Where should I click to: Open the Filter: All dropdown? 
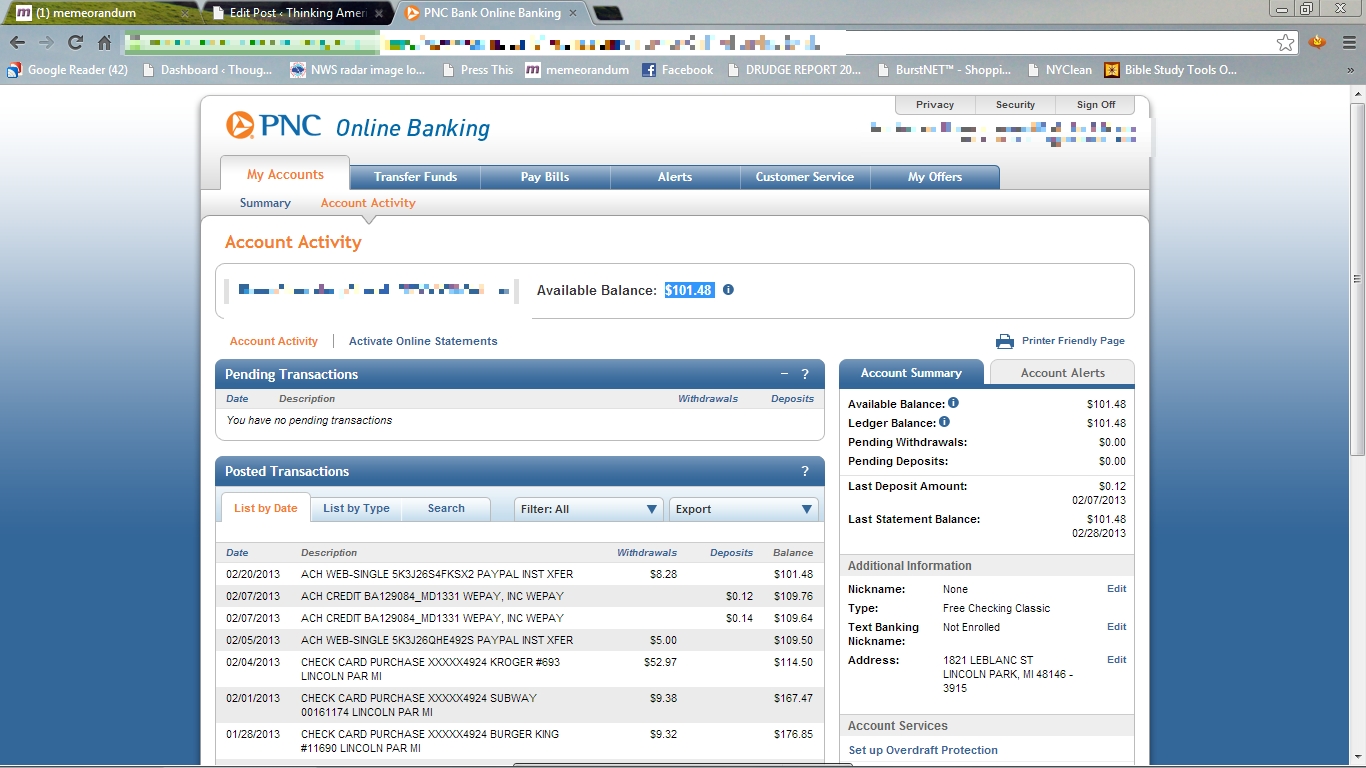[x=589, y=509]
